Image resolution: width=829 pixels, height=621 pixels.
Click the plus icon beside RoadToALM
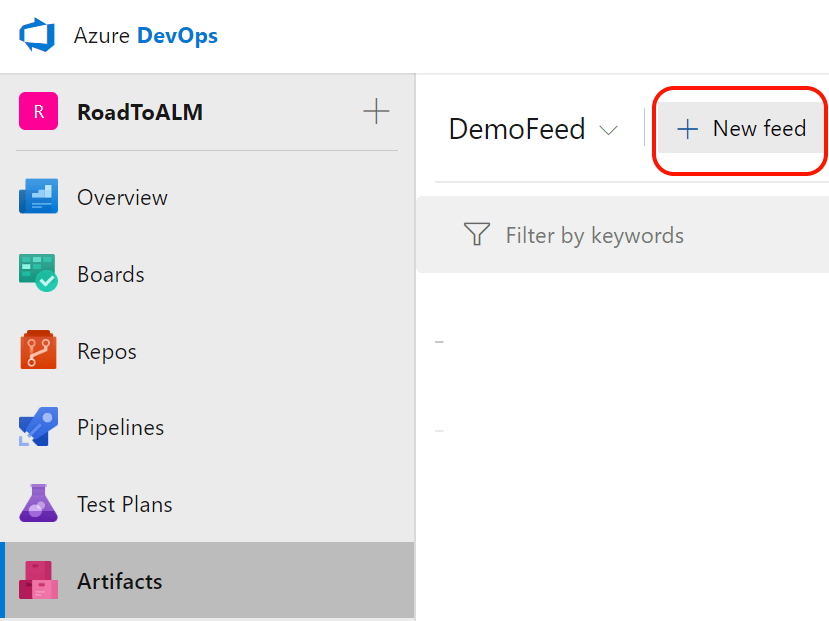click(376, 111)
